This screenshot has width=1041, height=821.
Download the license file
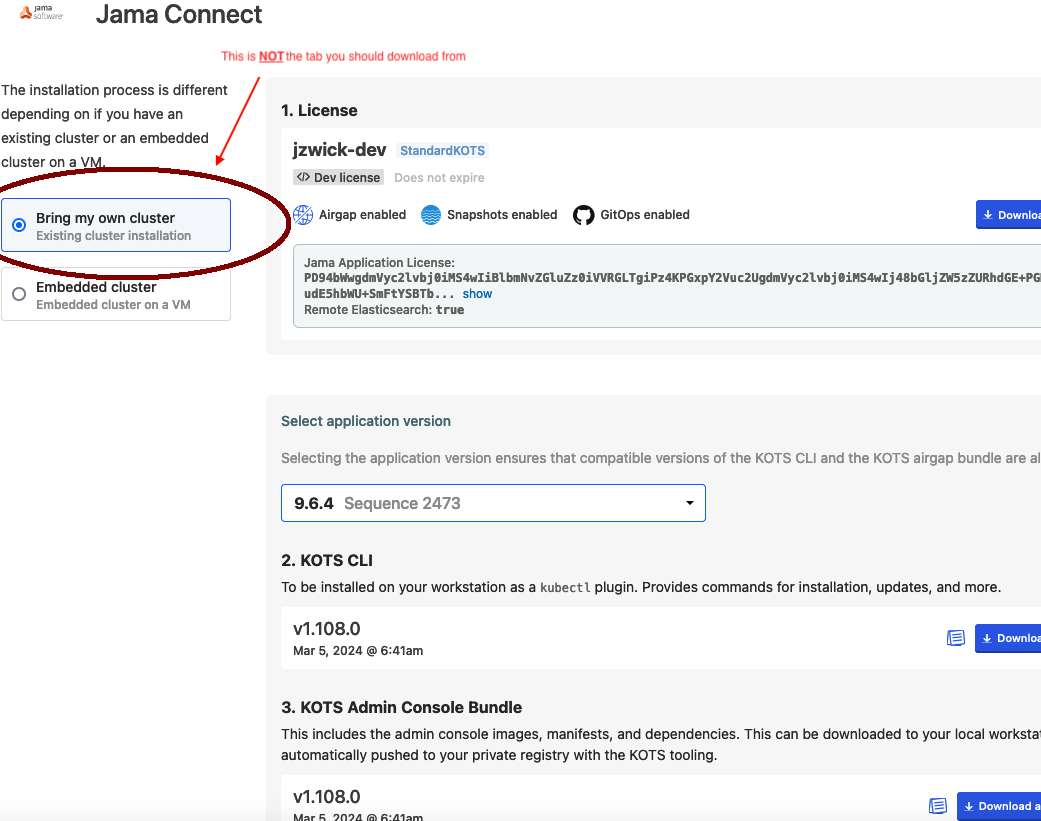[x=1008, y=214]
